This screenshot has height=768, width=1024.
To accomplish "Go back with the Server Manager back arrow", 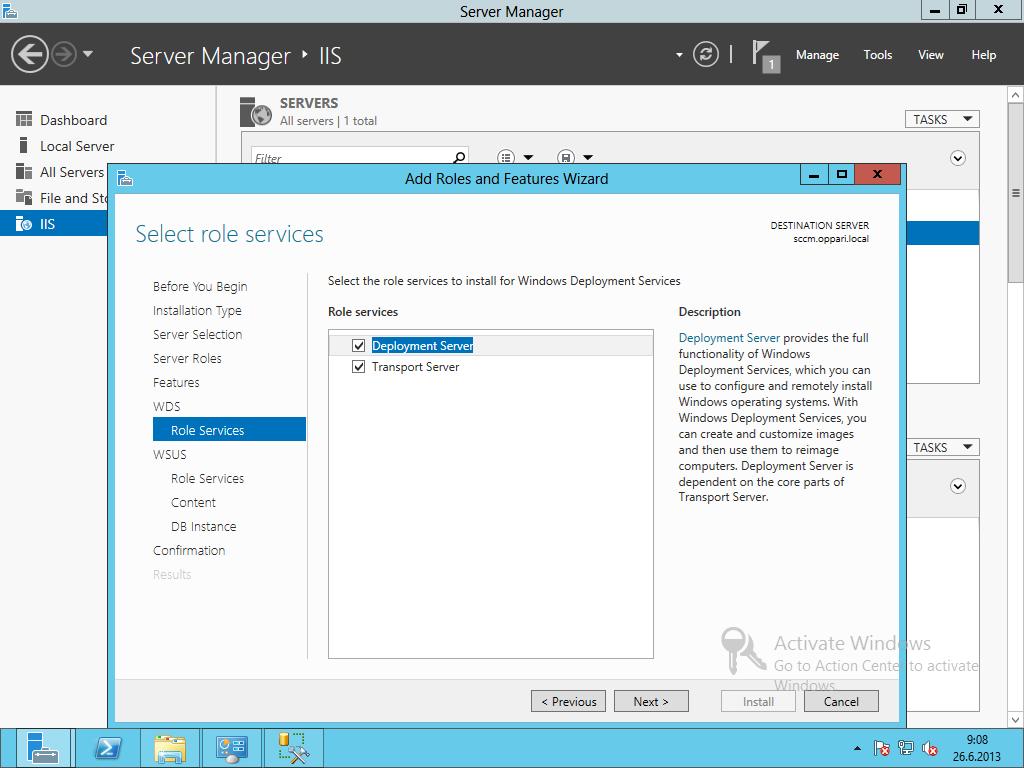I will [29, 54].
